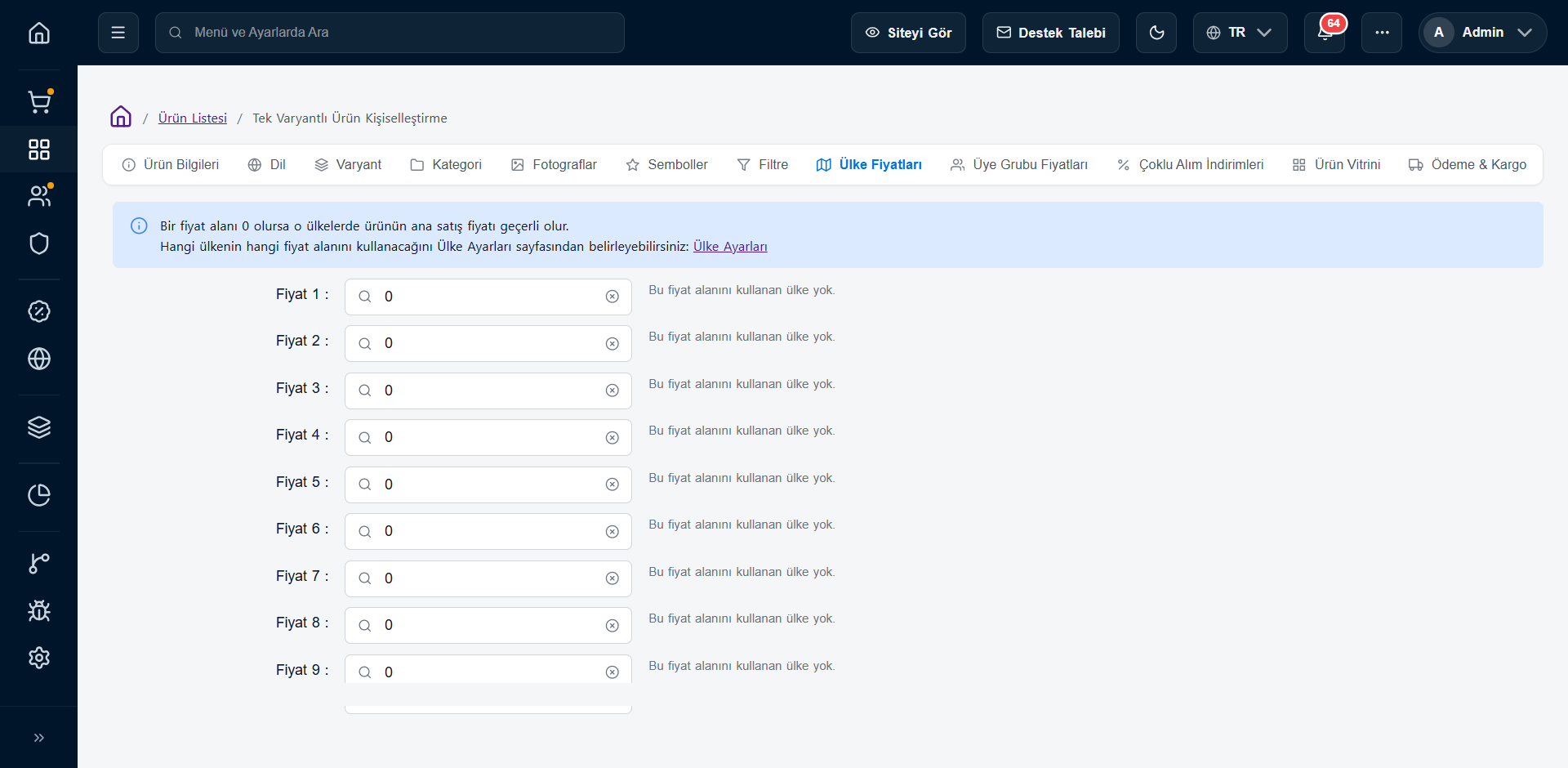Open the Admin user dropdown
The image size is (1568, 768).
point(1483,33)
